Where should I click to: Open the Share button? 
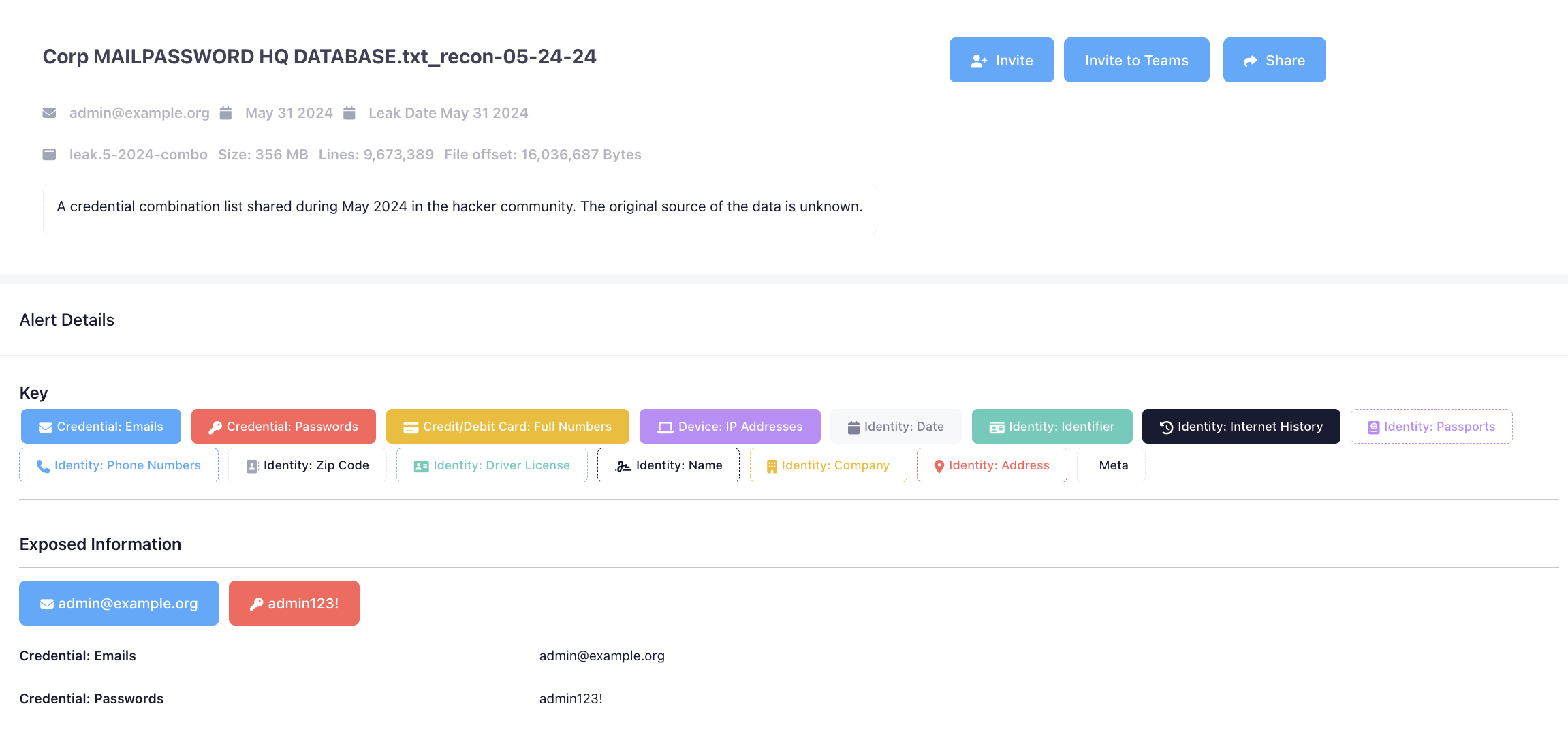pyautogui.click(x=1274, y=60)
